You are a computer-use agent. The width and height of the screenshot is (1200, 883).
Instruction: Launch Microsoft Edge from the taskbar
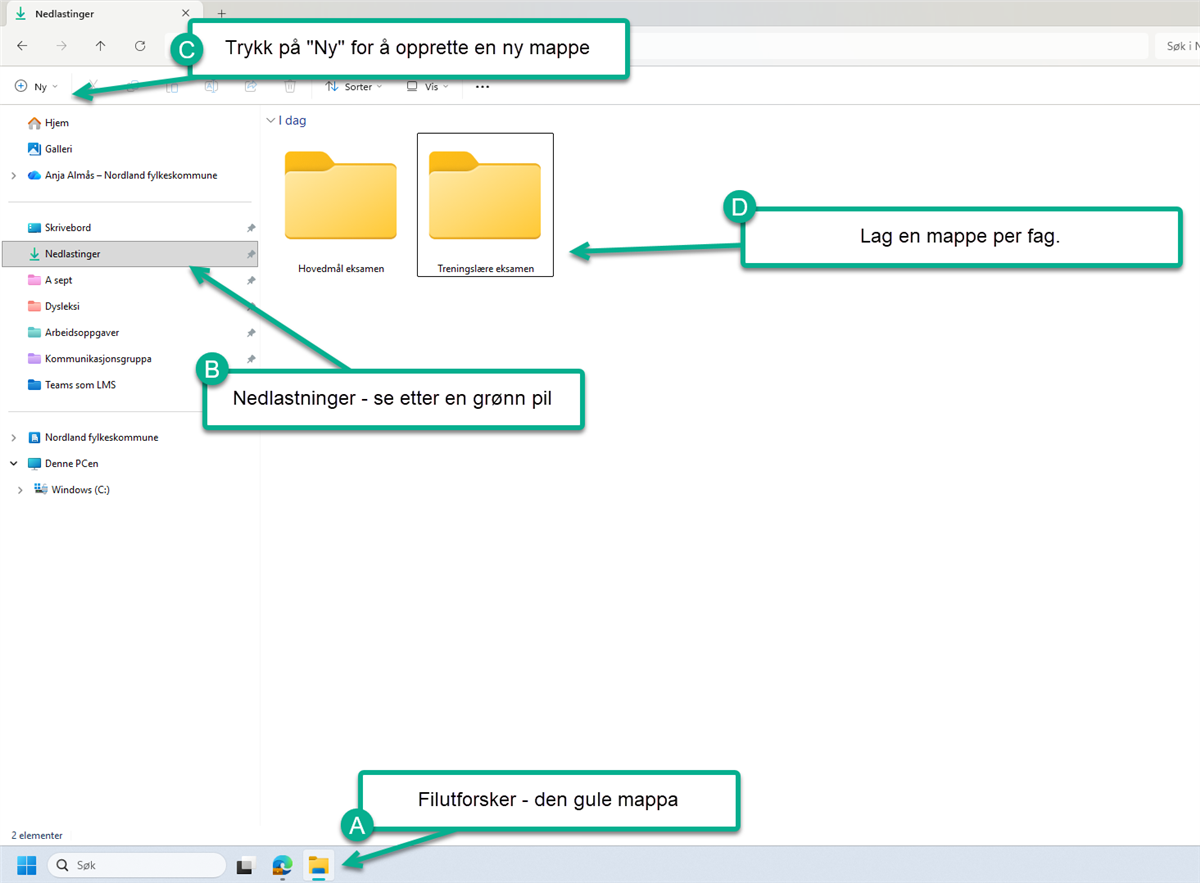(x=282, y=865)
